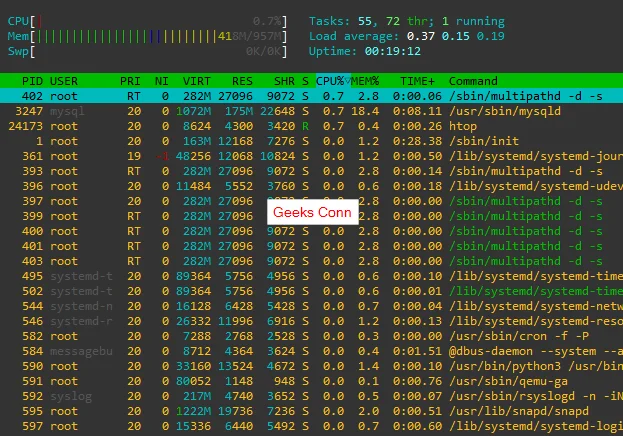Sort by the SHR column header
This screenshot has height=436, width=623.
284,81
